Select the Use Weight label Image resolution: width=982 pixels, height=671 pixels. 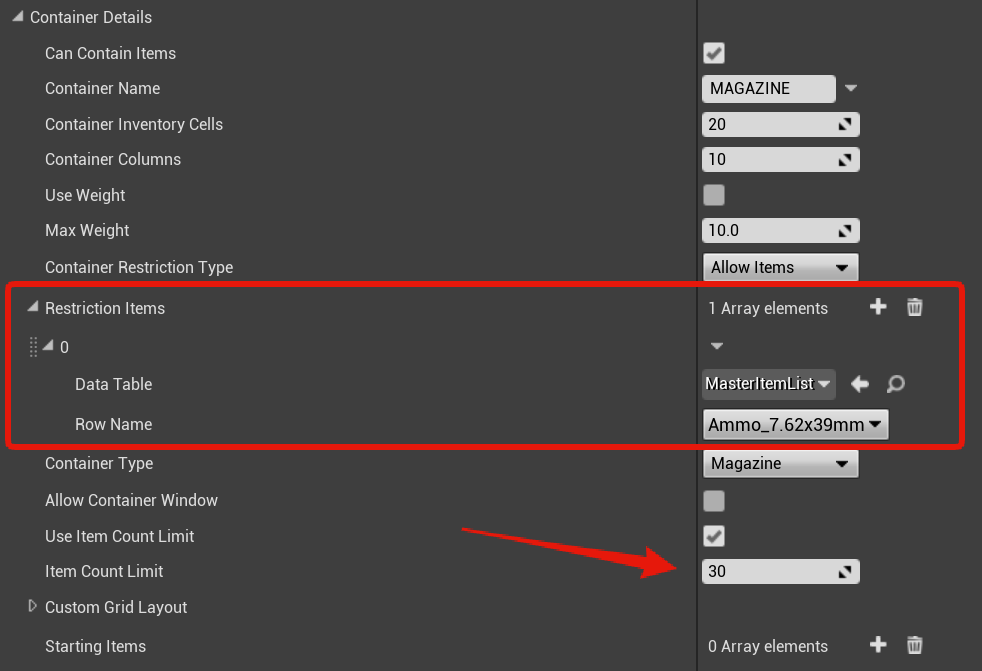coord(85,195)
